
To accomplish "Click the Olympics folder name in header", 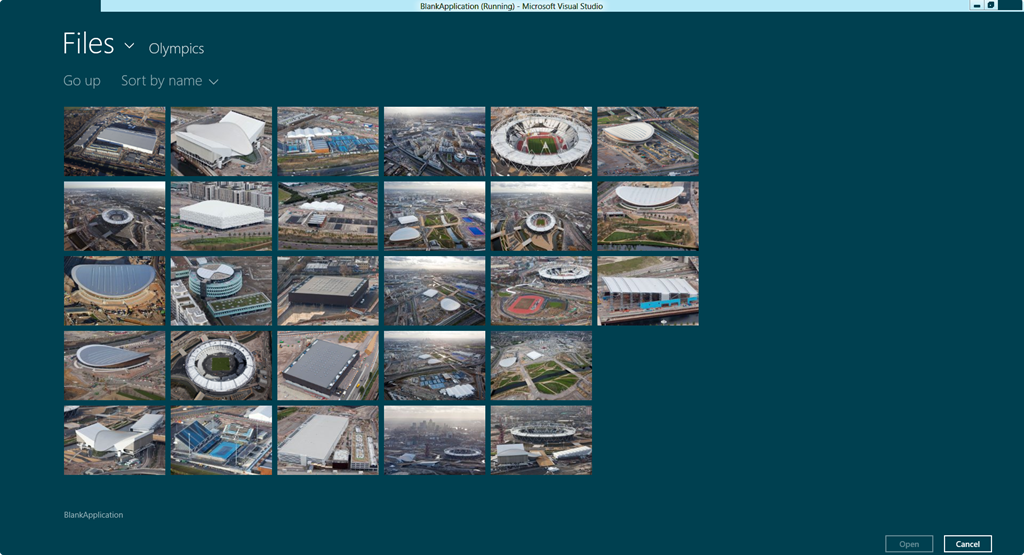I will (176, 48).
